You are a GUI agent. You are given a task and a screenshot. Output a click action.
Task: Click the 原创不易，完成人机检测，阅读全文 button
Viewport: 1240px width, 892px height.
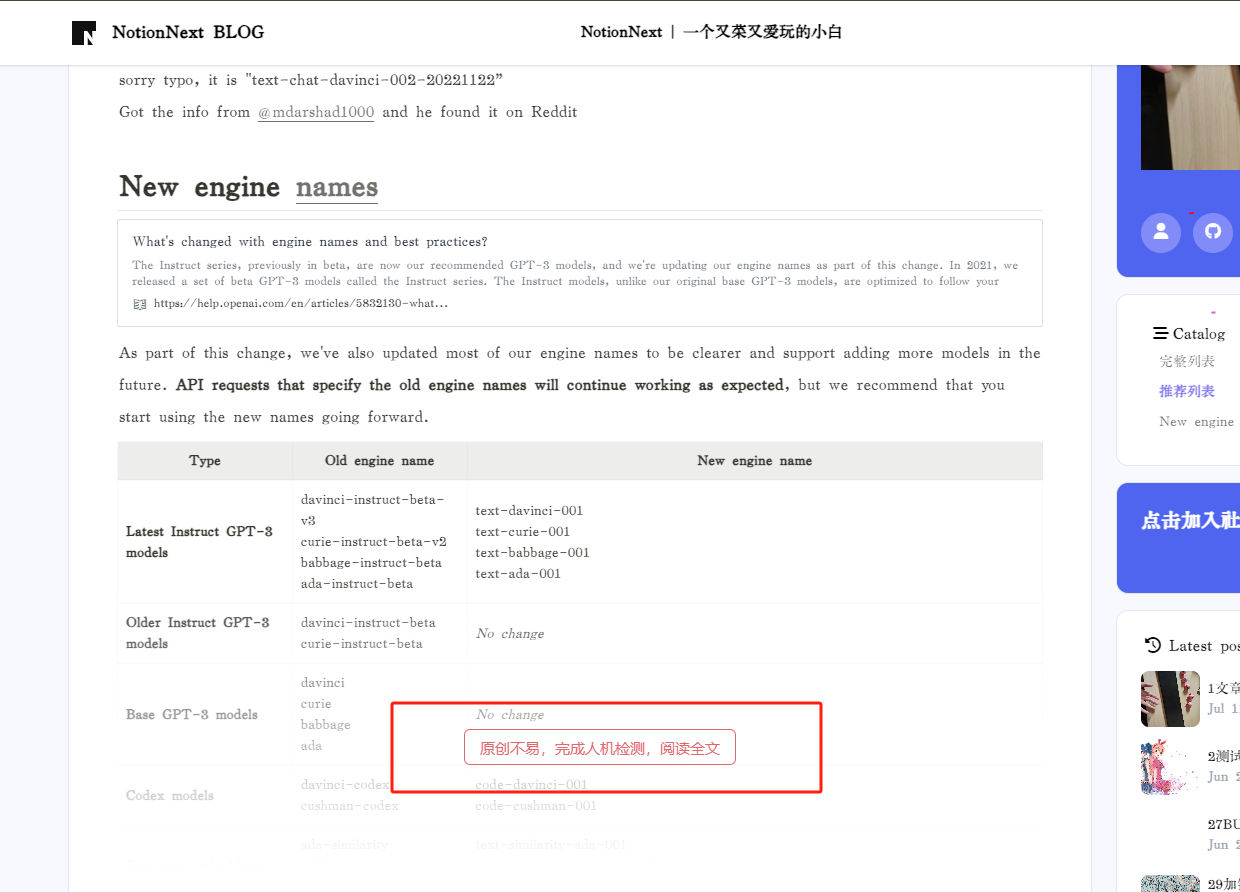pyautogui.click(x=600, y=748)
